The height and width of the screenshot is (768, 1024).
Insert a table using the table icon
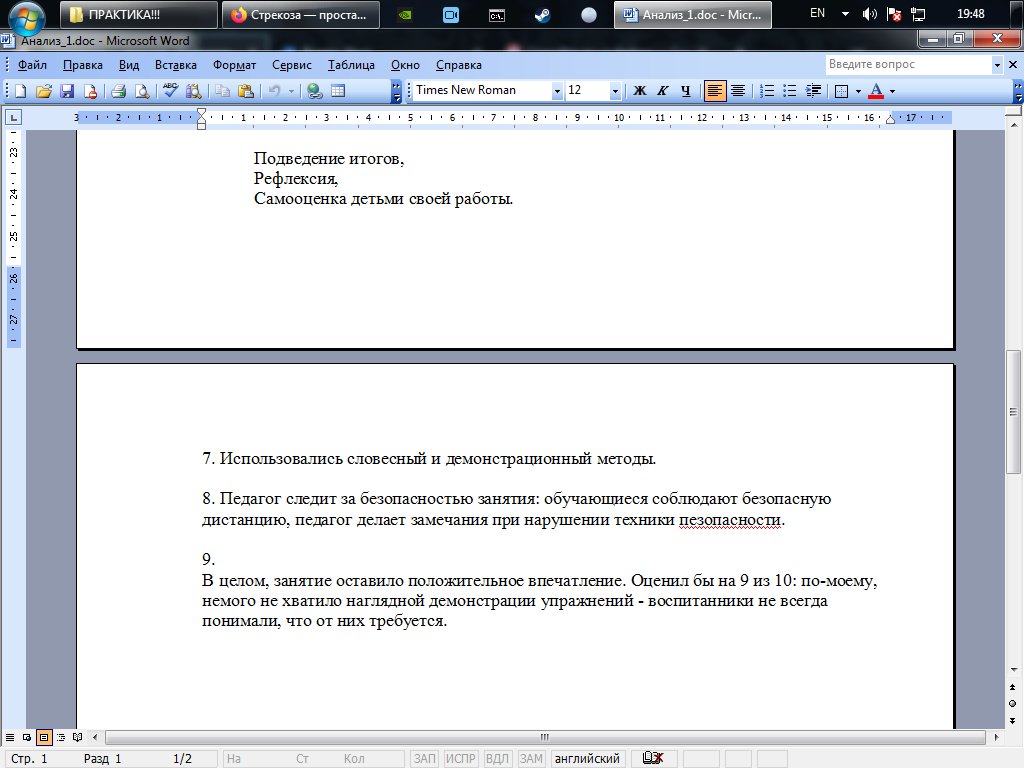[338, 91]
